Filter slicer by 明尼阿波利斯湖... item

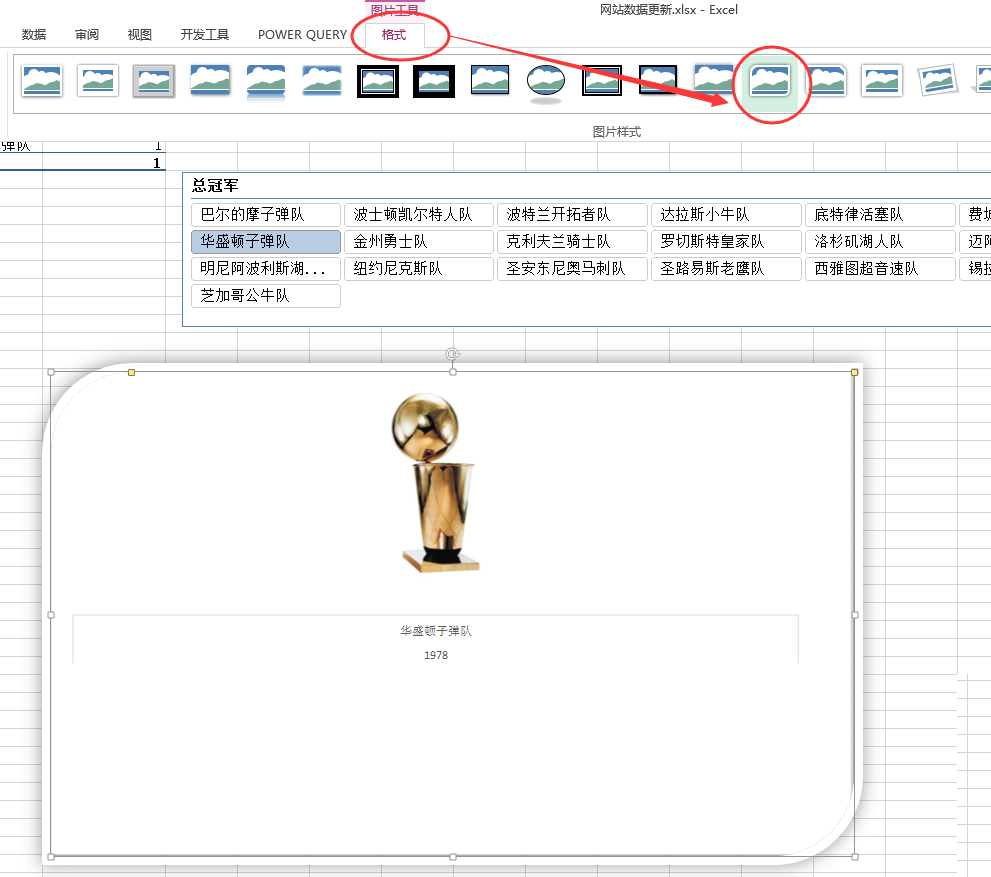pos(266,269)
